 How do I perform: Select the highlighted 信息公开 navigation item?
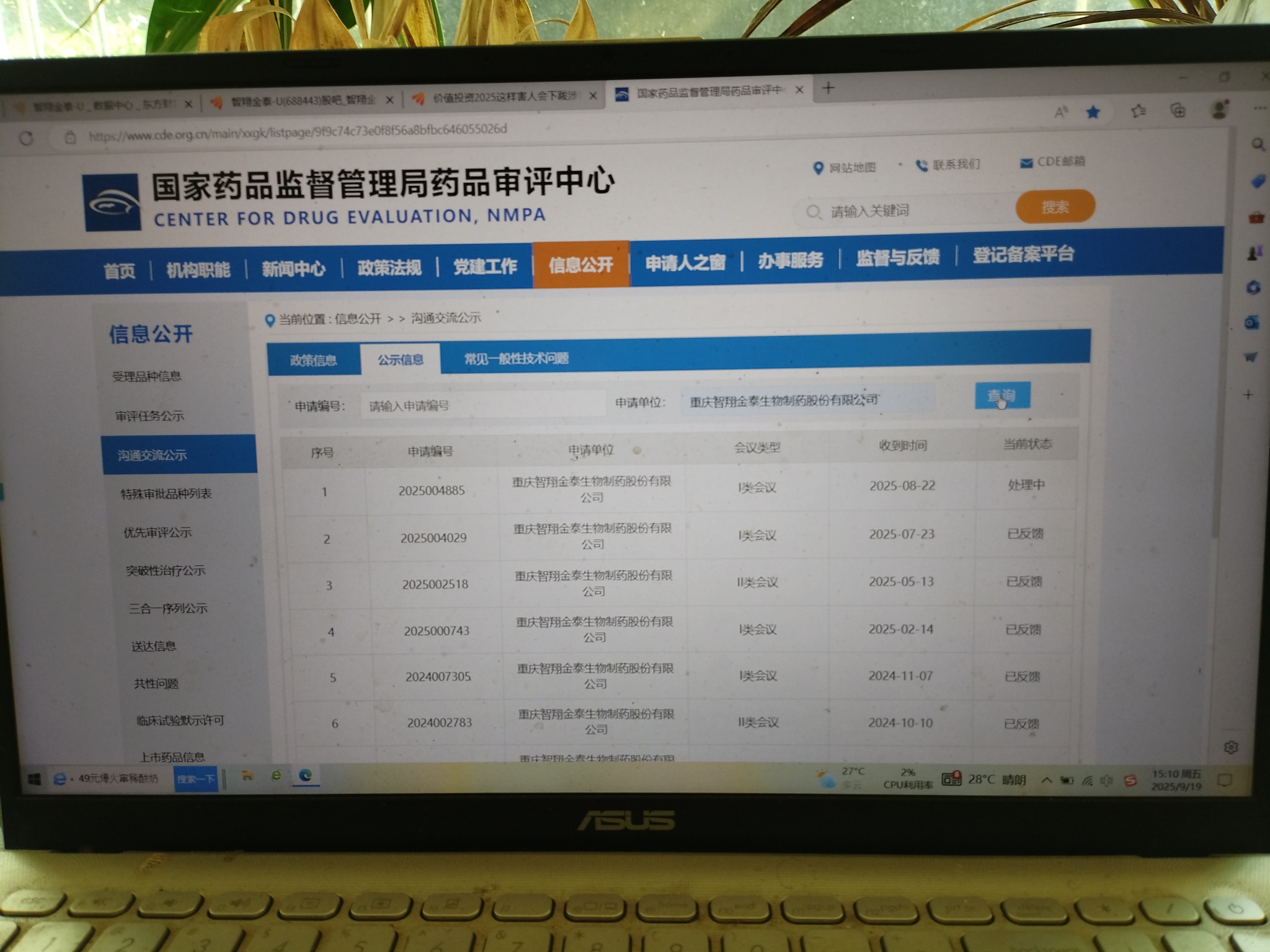pos(581,265)
